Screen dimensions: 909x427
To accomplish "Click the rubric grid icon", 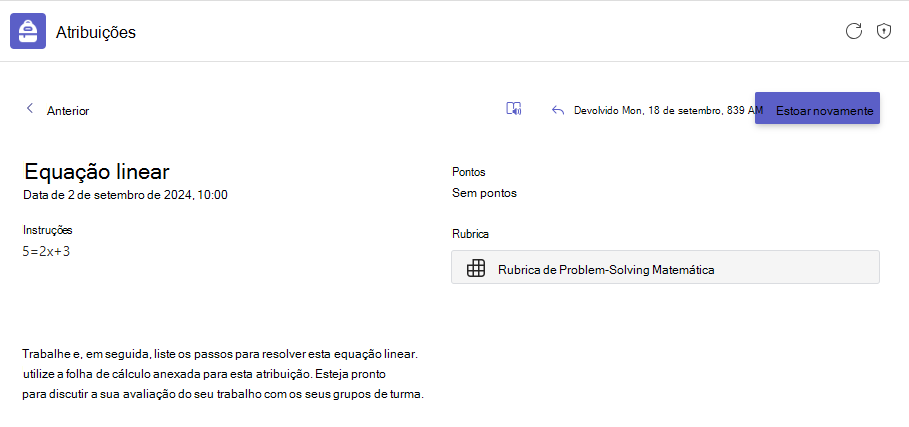I will click(x=476, y=268).
